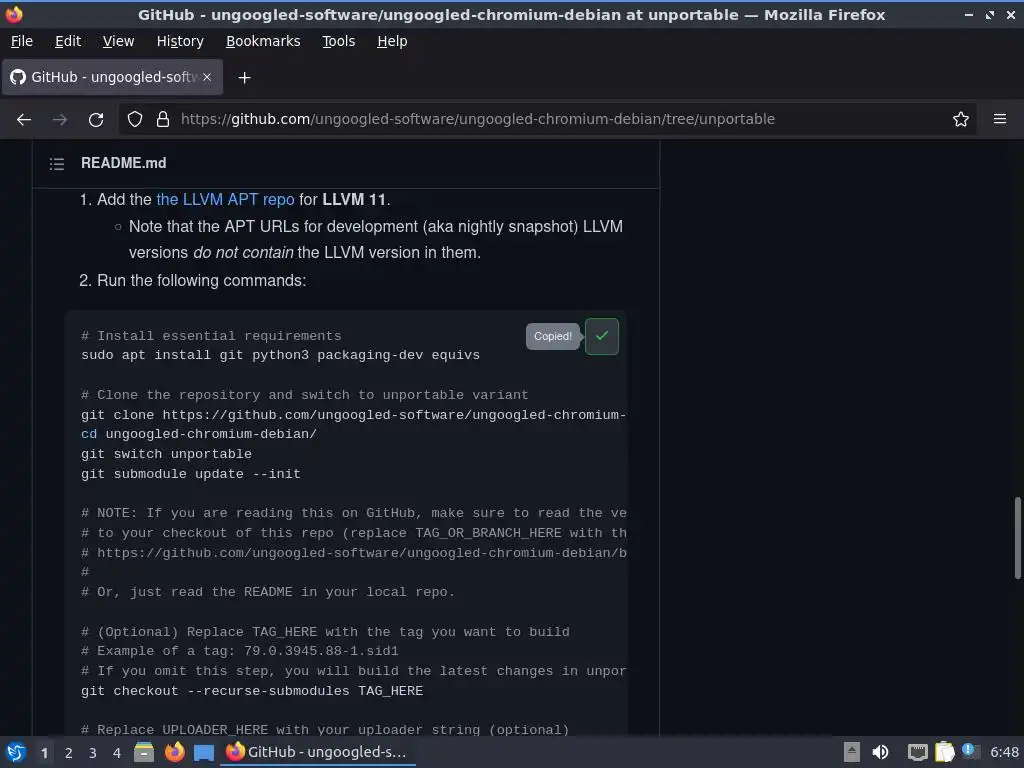Launch Firefox from taskbar quick launcher

174,752
